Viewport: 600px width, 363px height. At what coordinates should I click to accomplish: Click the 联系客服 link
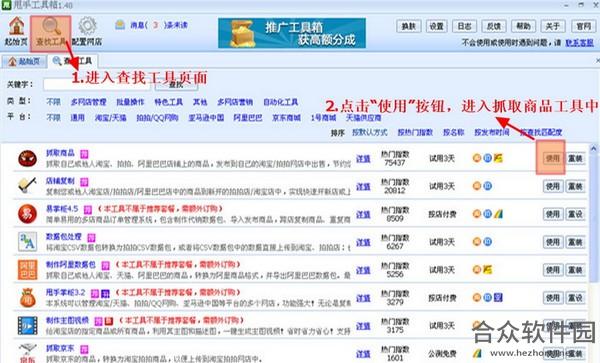579,43
